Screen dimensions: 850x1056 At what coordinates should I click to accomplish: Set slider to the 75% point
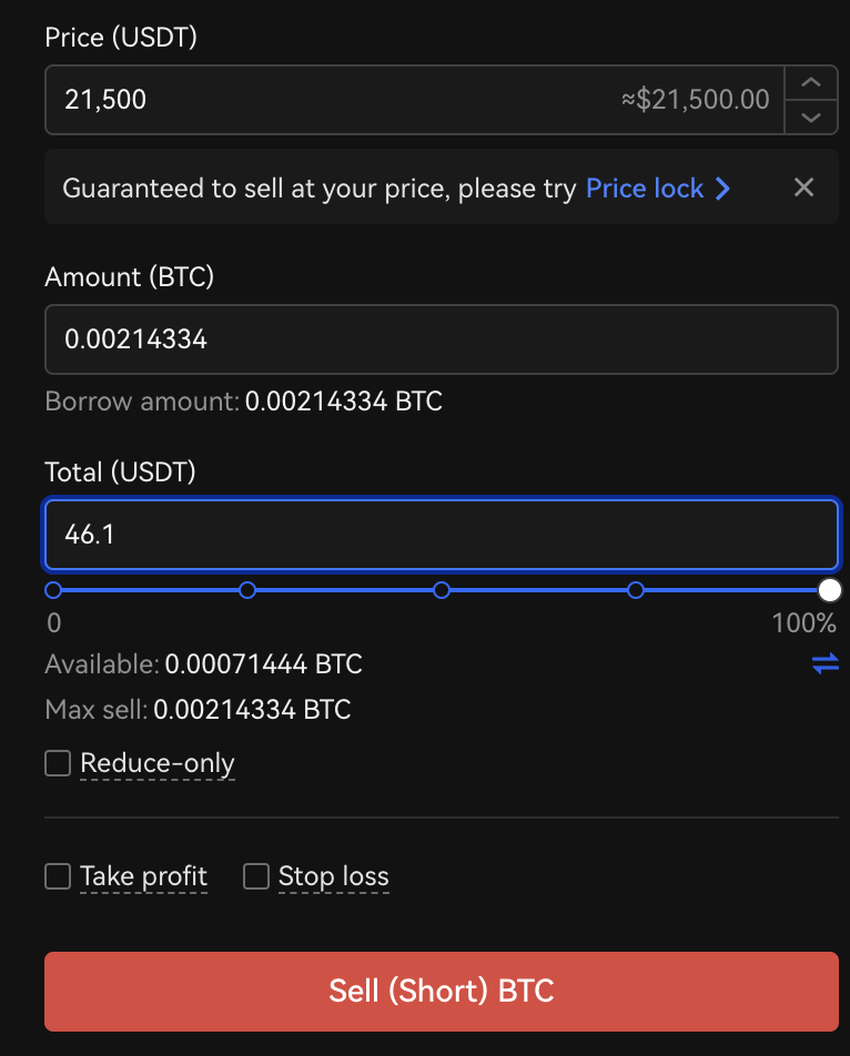(x=636, y=590)
